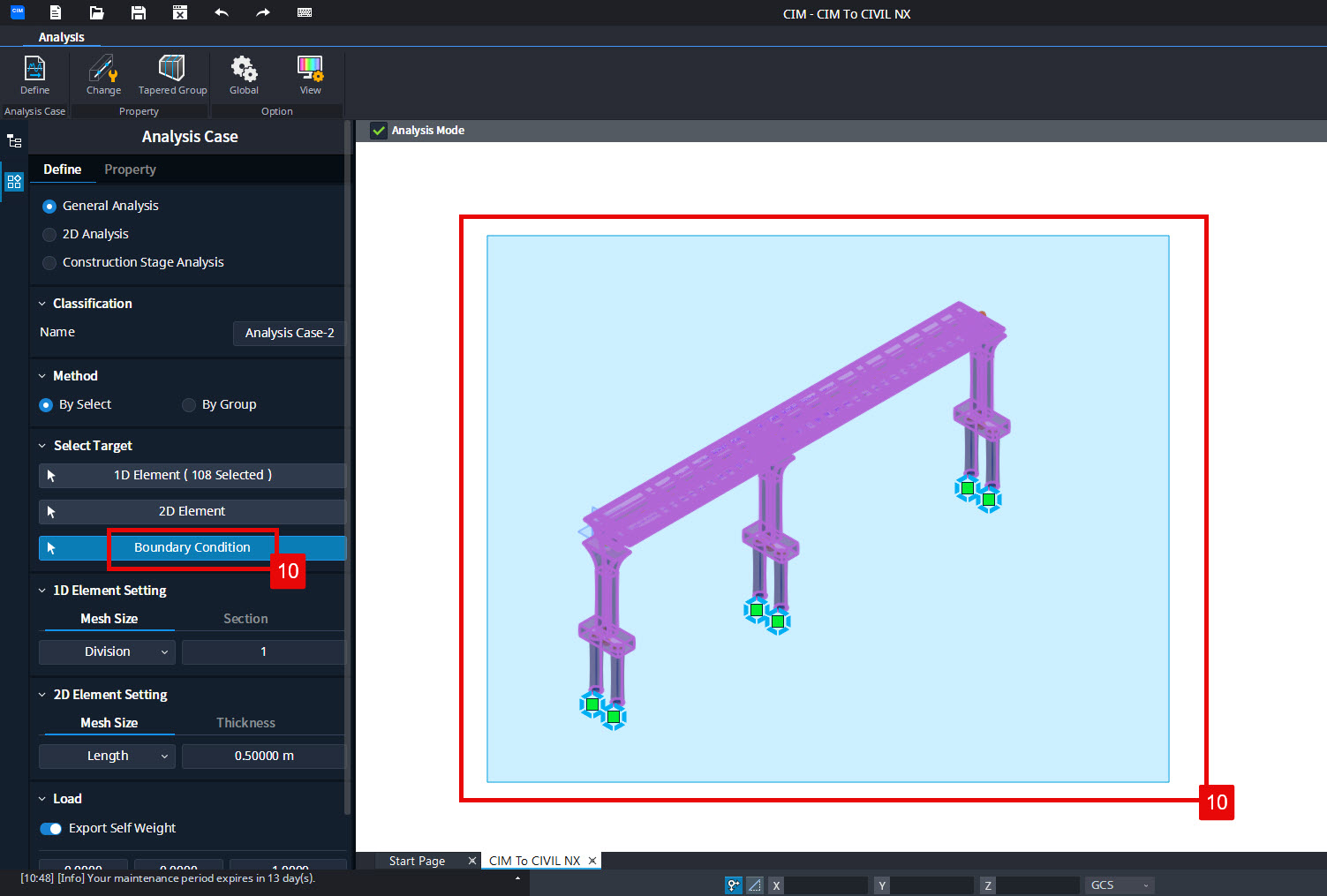Enable Export Self Weight
The height and width of the screenshot is (896, 1327).
click(x=51, y=828)
